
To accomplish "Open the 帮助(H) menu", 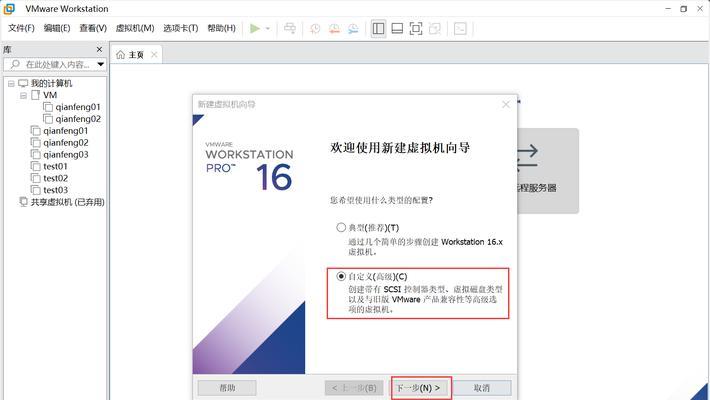I will pyautogui.click(x=221, y=28).
